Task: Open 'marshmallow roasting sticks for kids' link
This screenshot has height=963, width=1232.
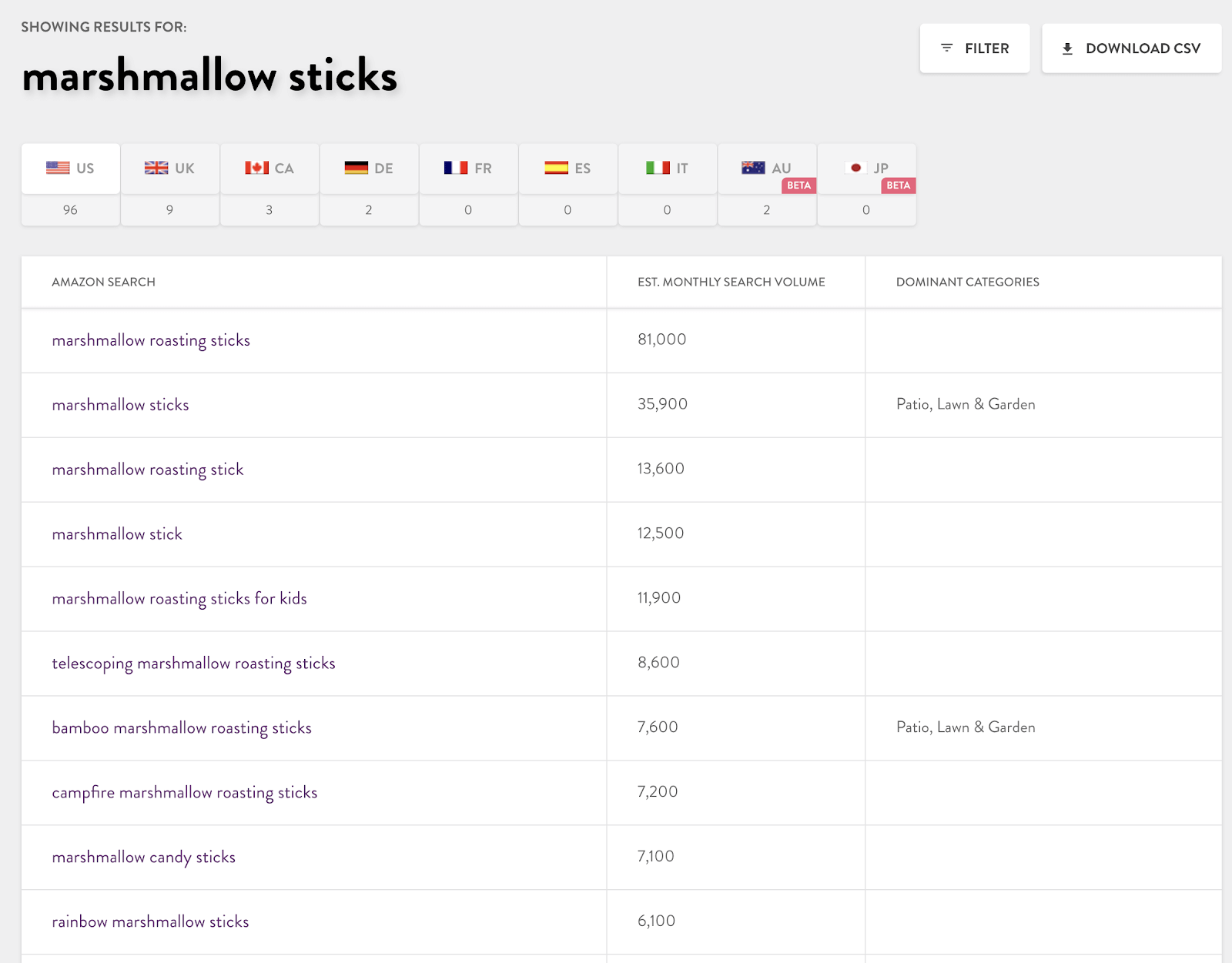Action: click(x=179, y=599)
